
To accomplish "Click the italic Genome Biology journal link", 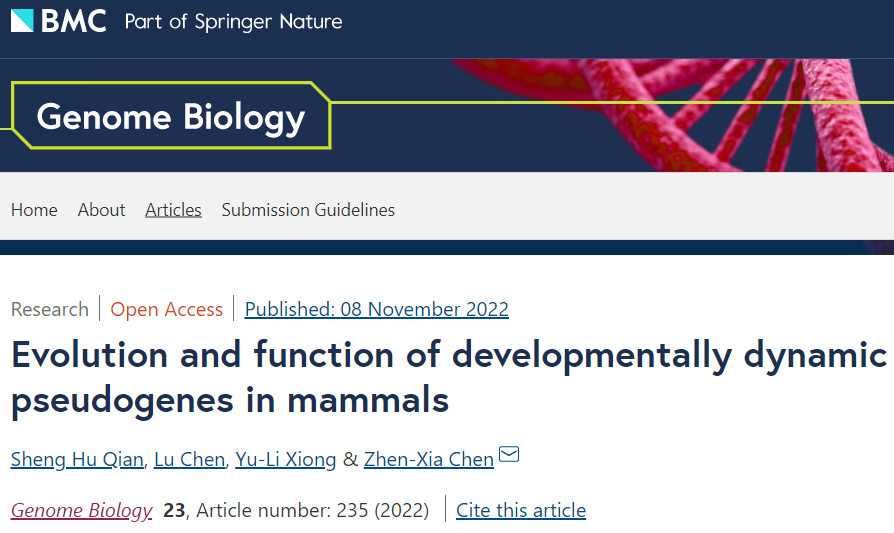I will click(82, 510).
